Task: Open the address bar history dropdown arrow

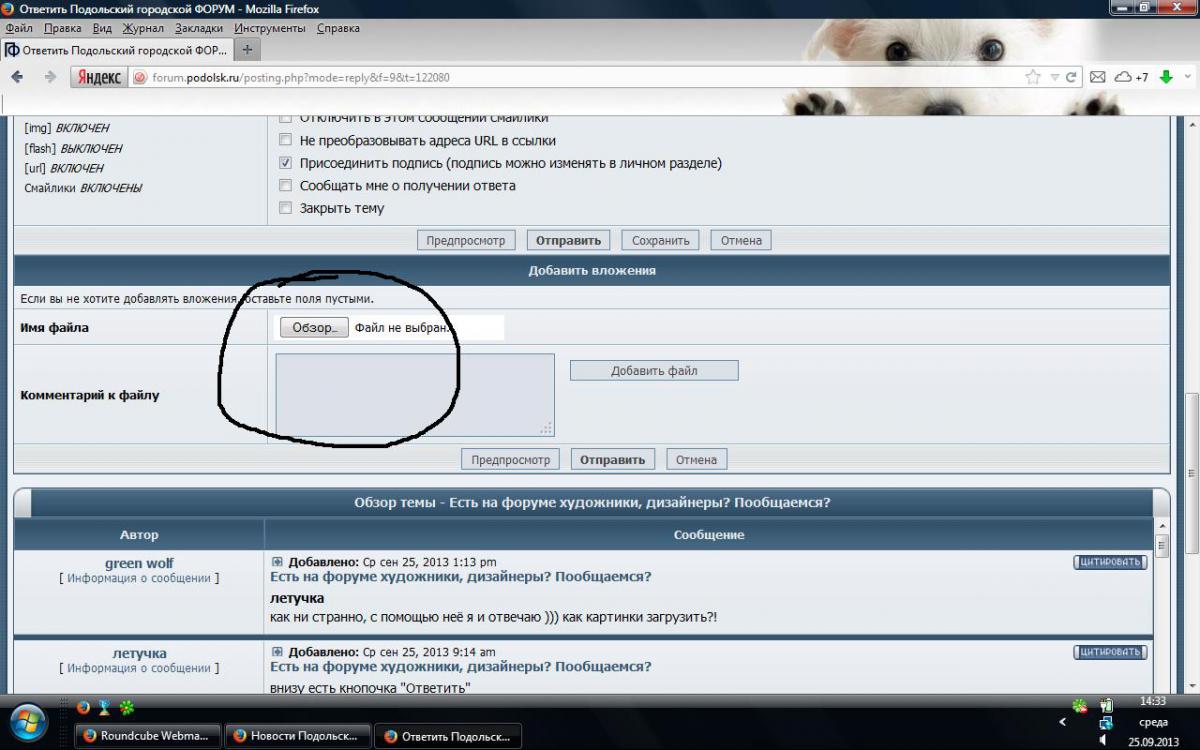Action: tap(1053, 77)
